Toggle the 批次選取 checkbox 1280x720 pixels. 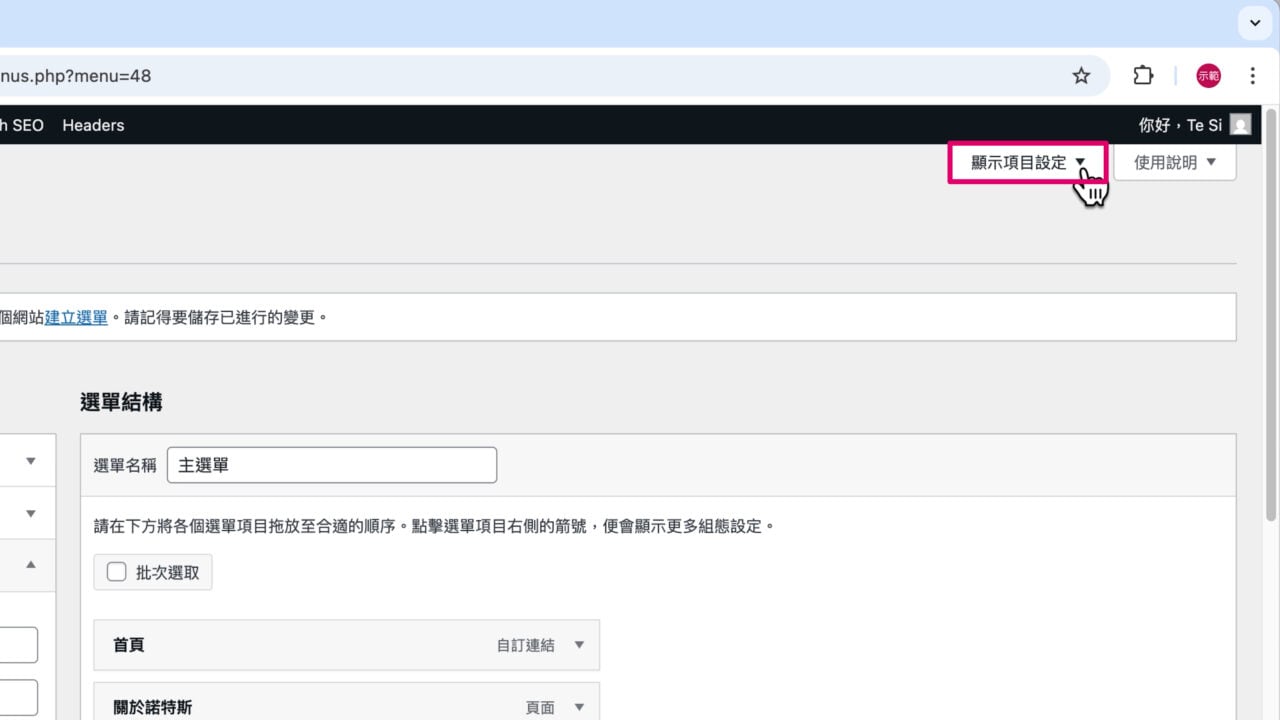pos(117,572)
